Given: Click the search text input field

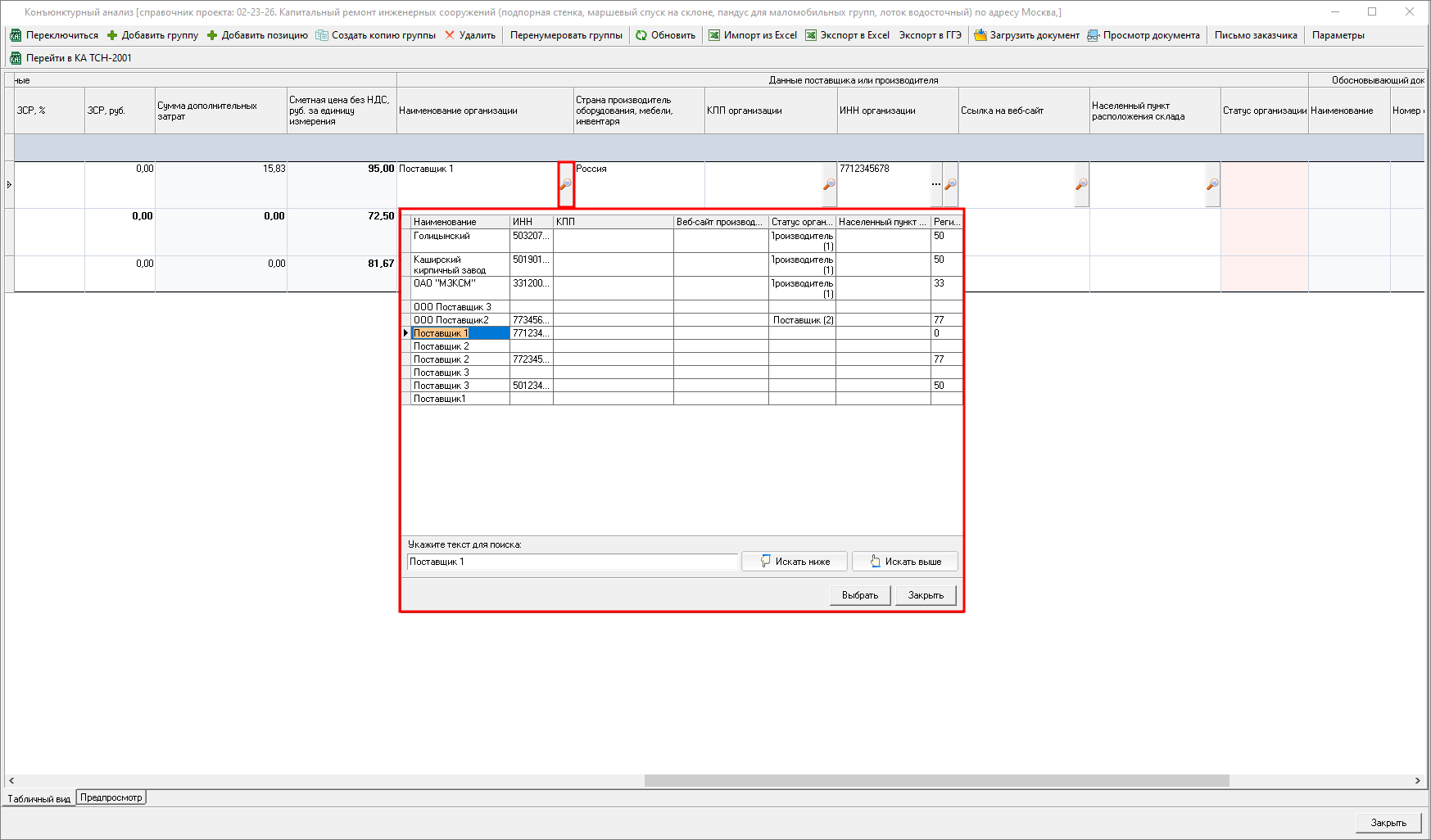Looking at the screenshot, I should [572, 562].
